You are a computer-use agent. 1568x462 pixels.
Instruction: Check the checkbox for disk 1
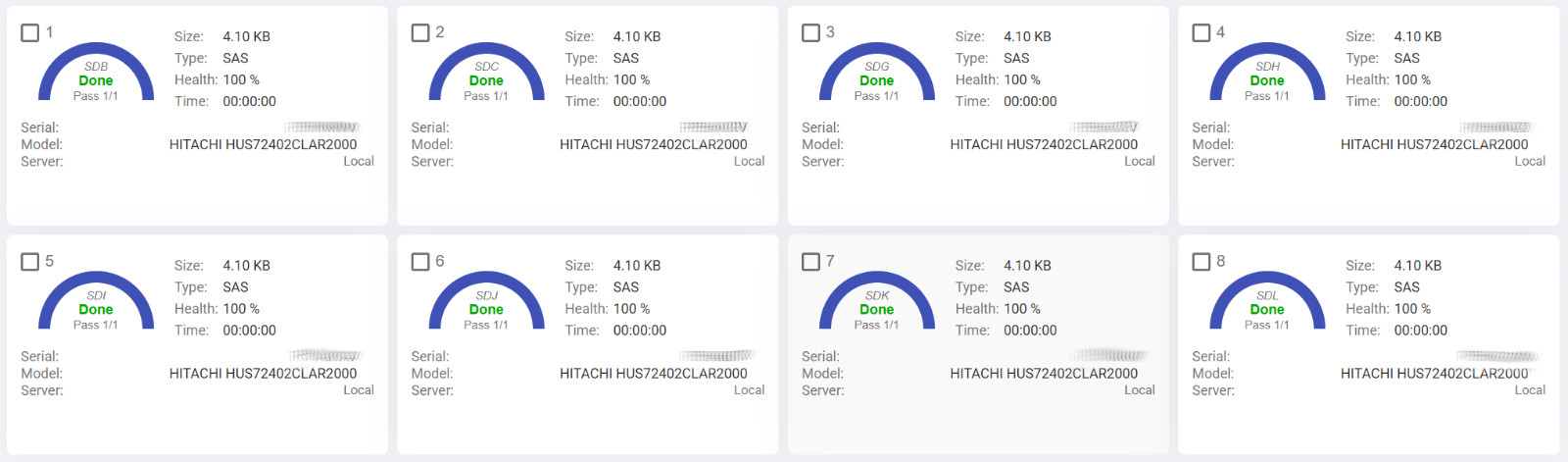click(x=30, y=32)
